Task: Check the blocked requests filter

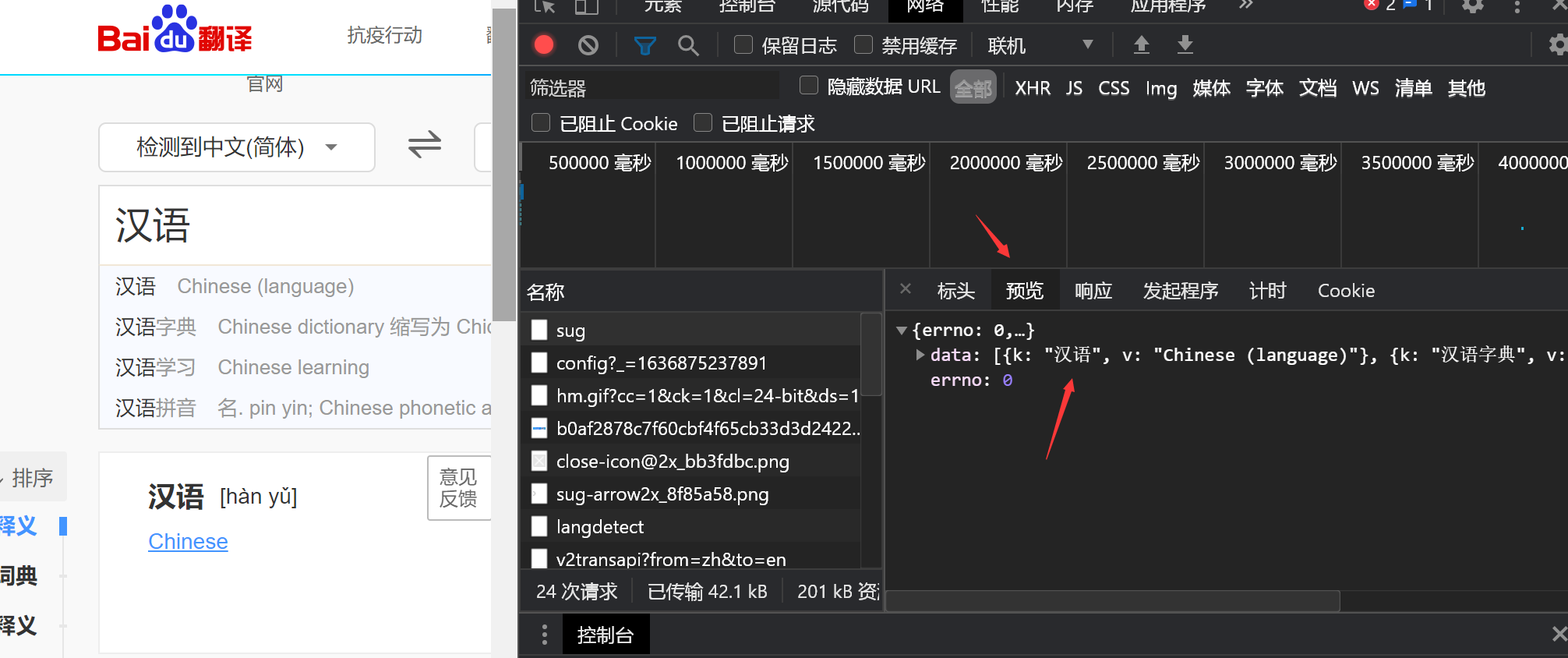Action: coord(703,122)
